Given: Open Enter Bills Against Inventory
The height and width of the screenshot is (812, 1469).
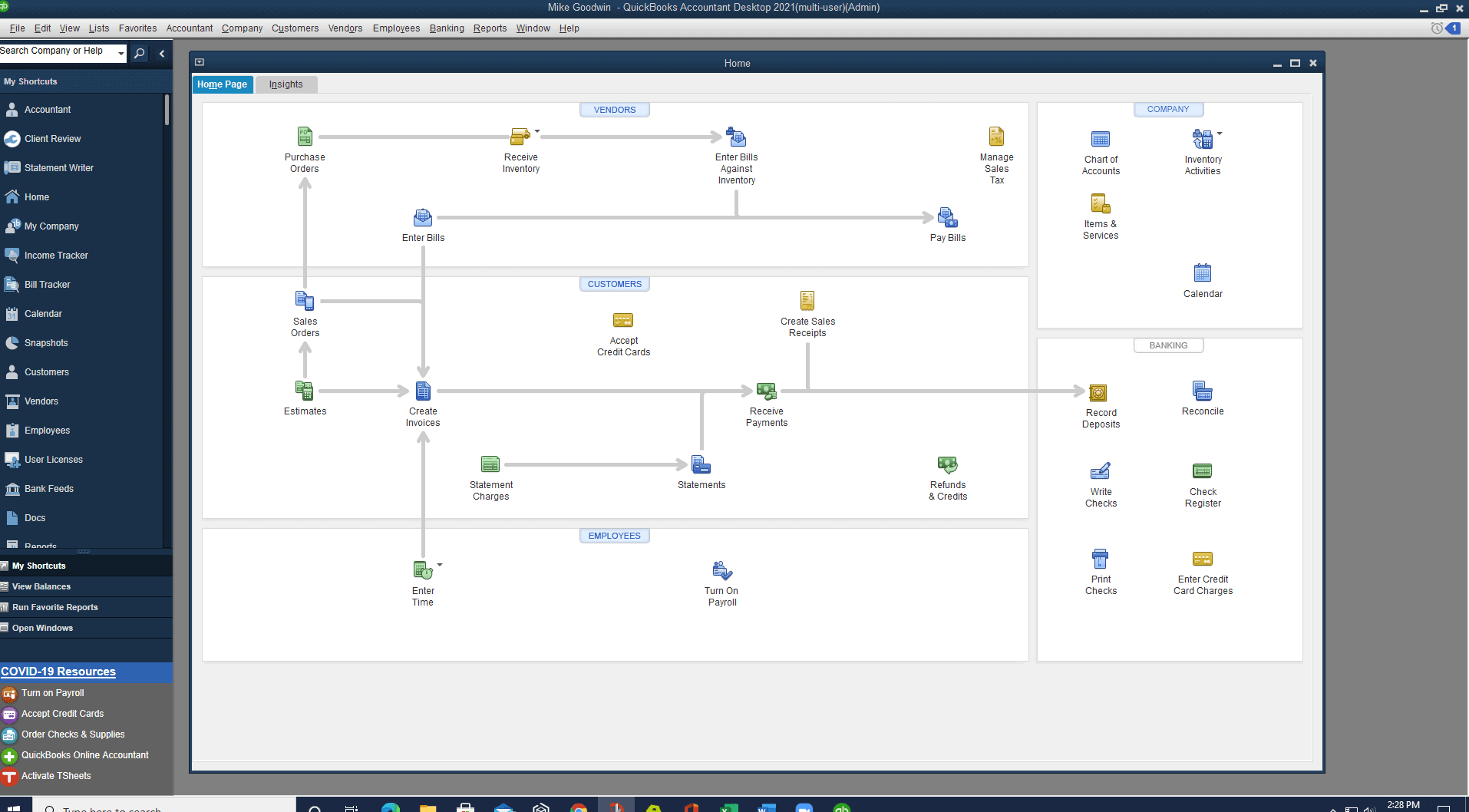Looking at the screenshot, I should (736, 137).
